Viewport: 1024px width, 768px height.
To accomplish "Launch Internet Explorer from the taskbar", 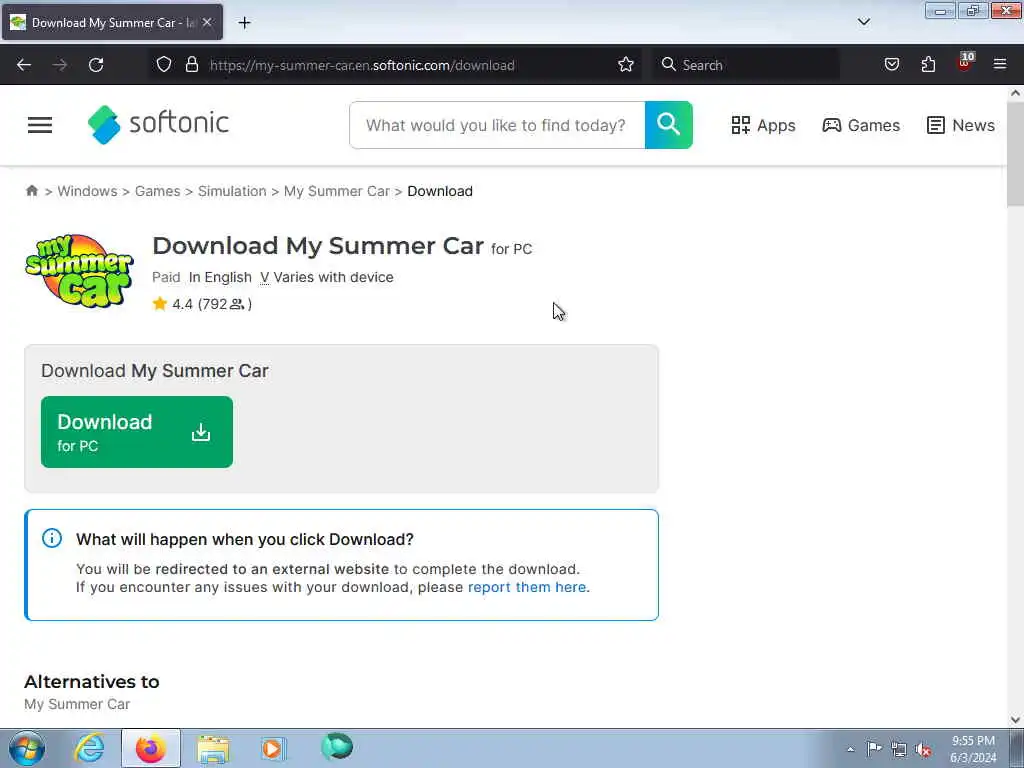I will coord(89,748).
